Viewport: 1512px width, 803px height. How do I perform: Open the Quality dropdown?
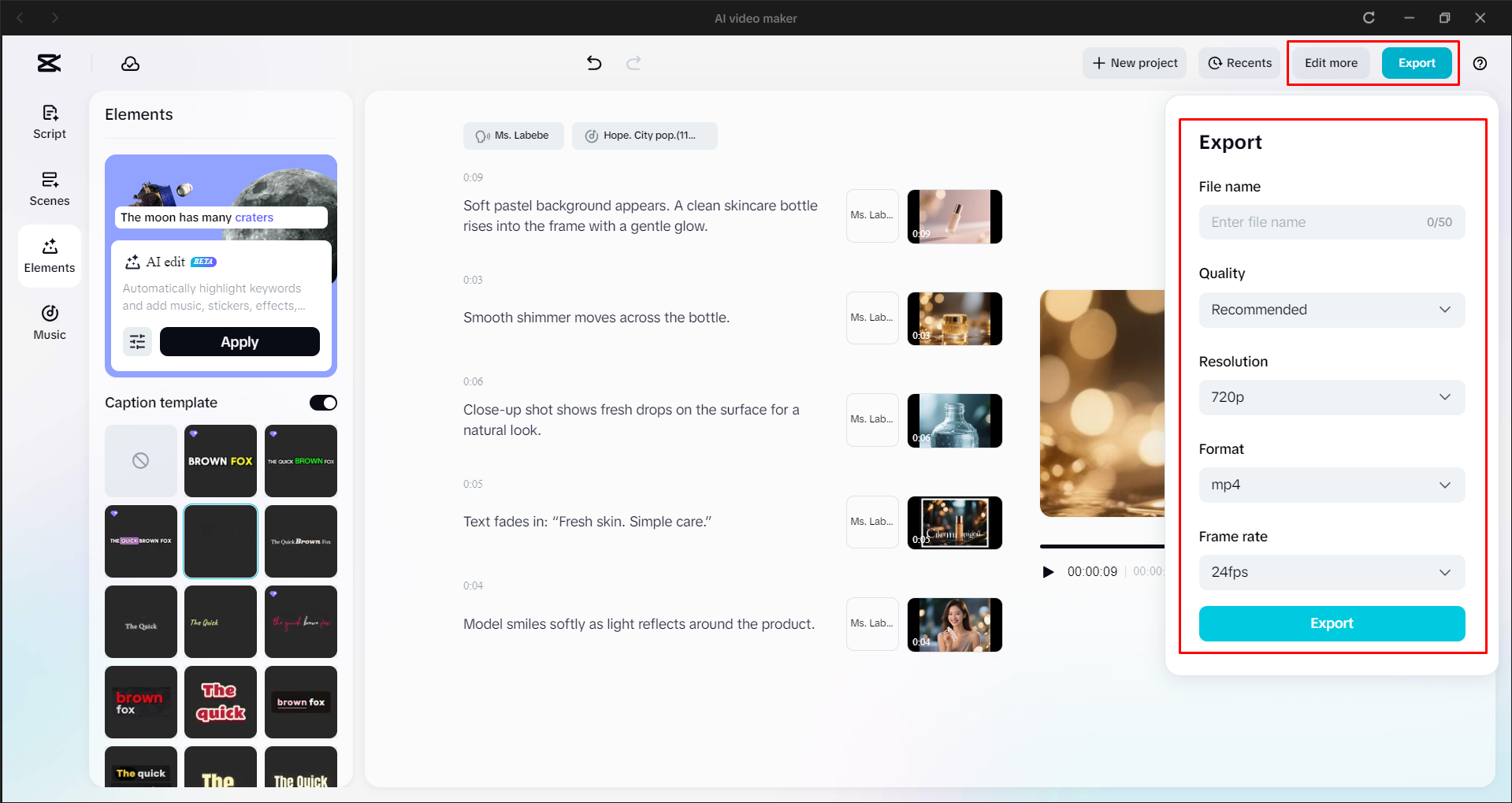(1331, 310)
